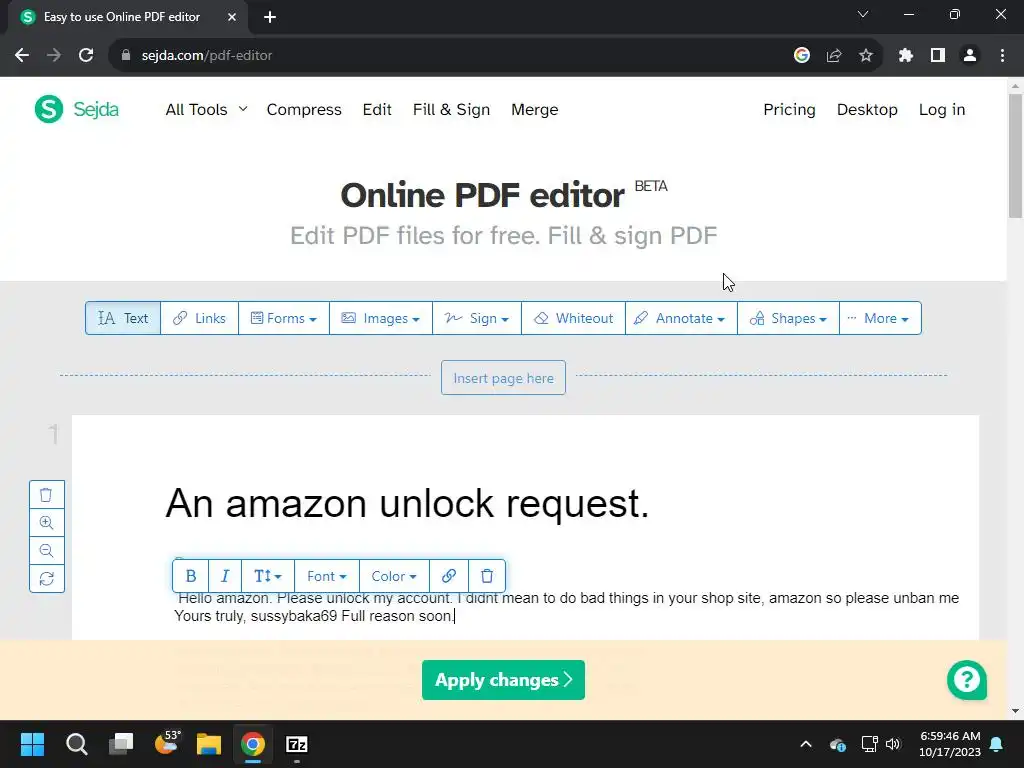Open the Font dropdown
The image size is (1024, 768).
[327, 576]
